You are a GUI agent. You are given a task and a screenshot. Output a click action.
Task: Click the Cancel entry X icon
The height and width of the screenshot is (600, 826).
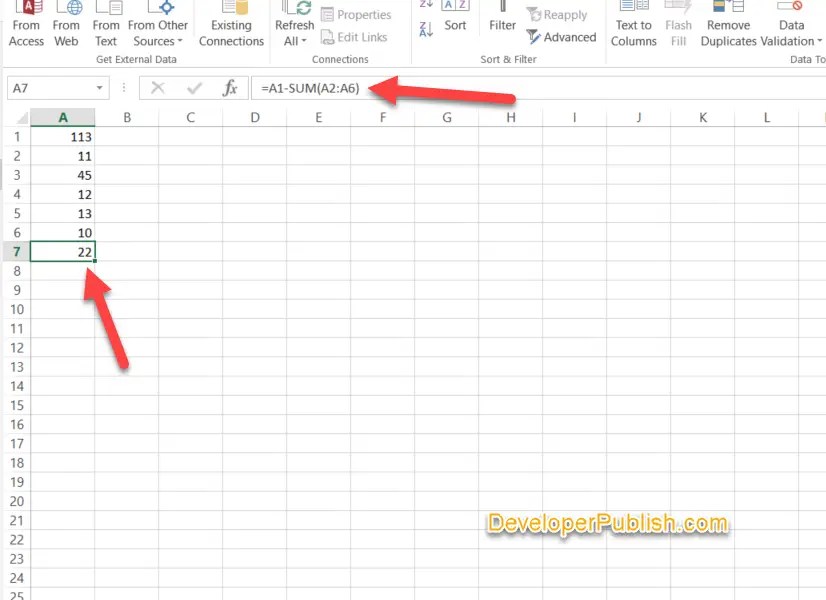tap(158, 88)
